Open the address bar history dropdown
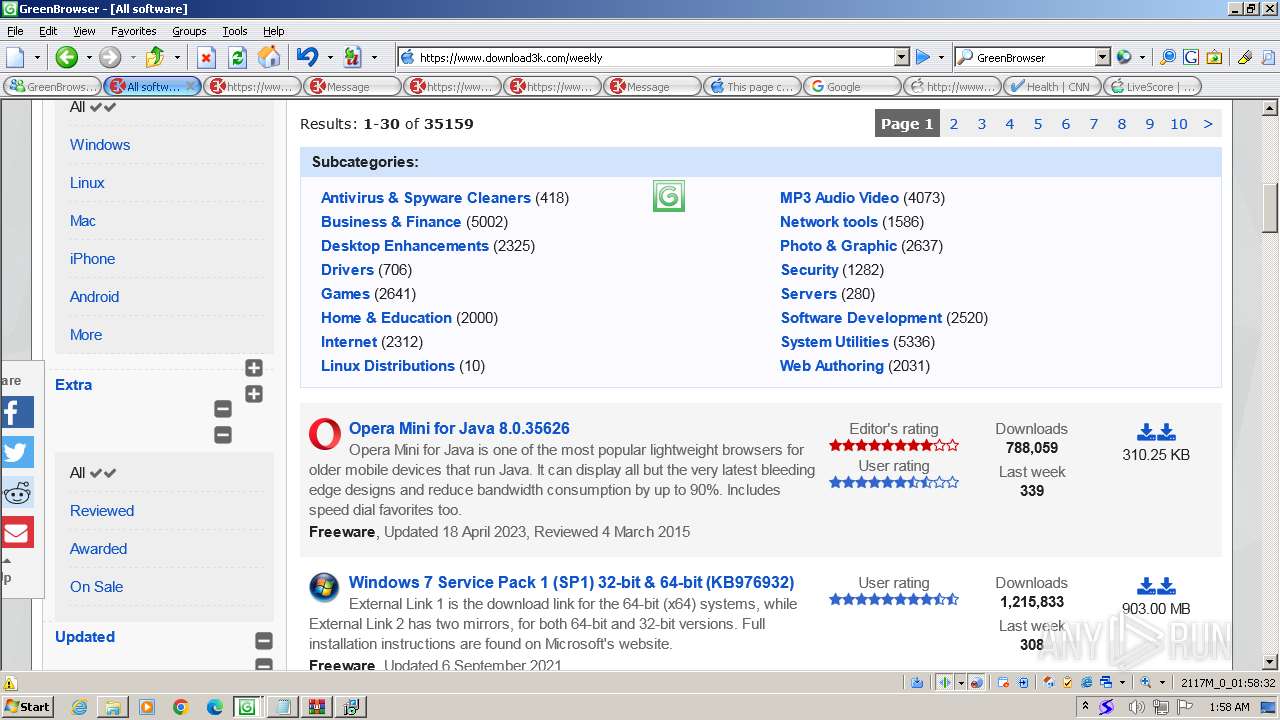 901,57
